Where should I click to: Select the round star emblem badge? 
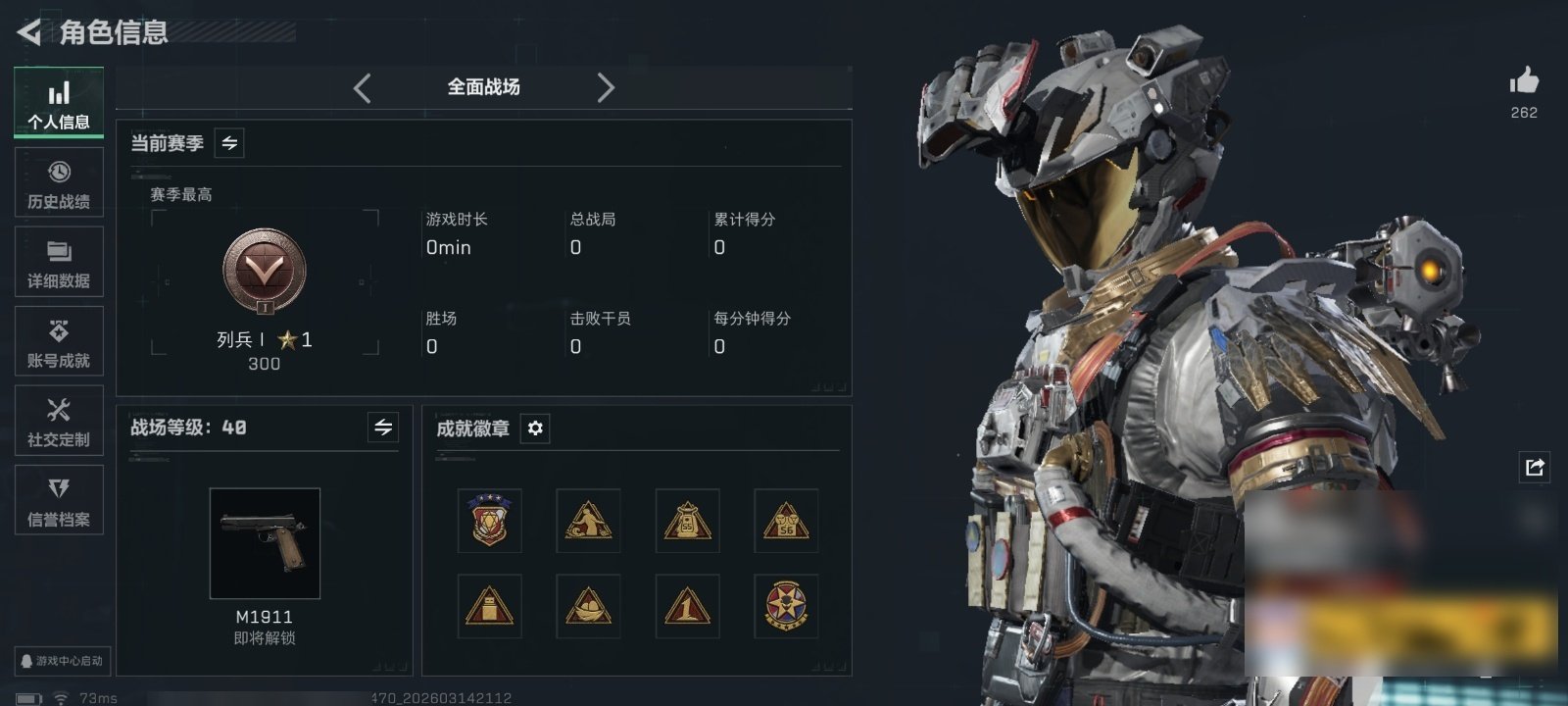[x=786, y=607]
